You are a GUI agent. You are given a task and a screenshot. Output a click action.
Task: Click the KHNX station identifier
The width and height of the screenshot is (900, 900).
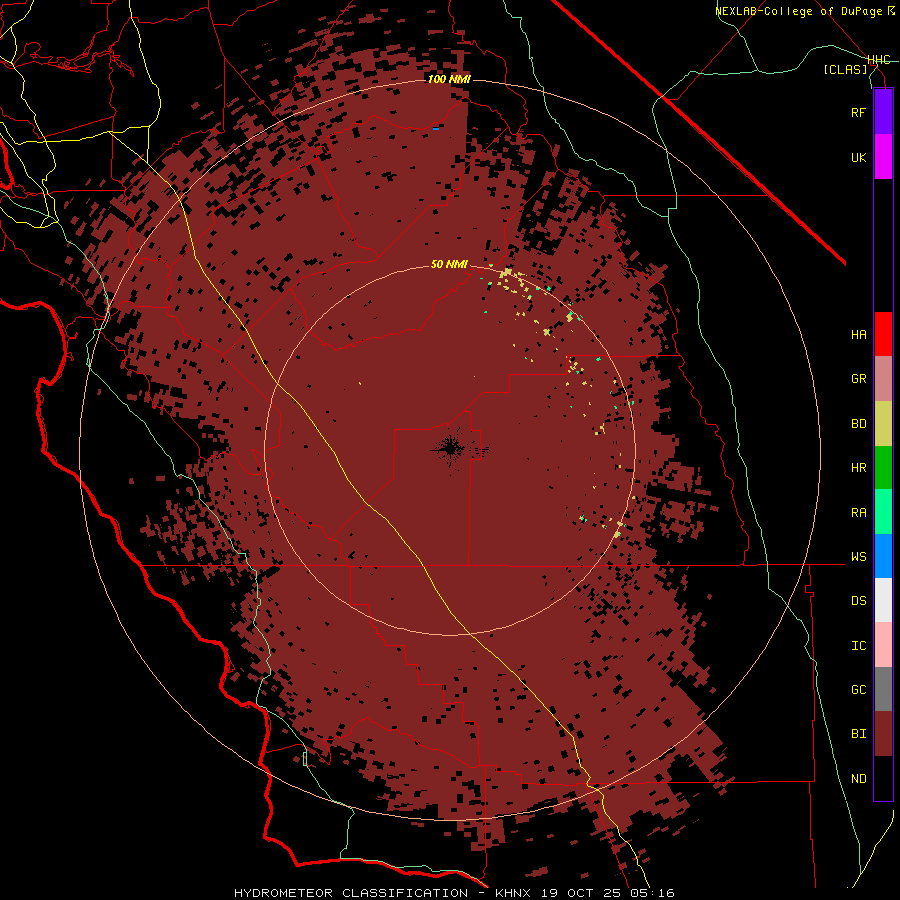[x=513, y=893]
